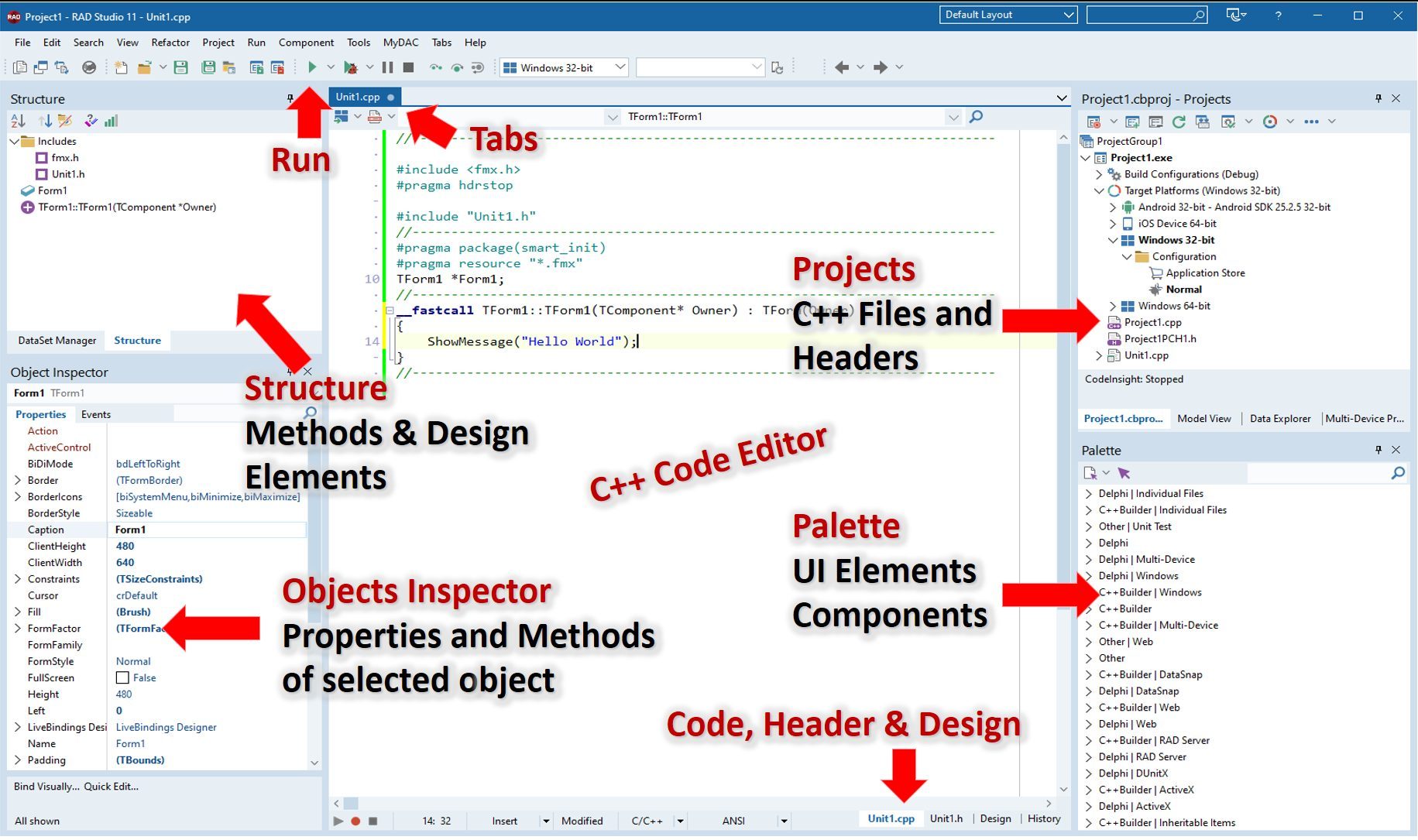Click the green Run toolbar icon
This screenshot has height=840, width=1418.
(x=312, y=67)
